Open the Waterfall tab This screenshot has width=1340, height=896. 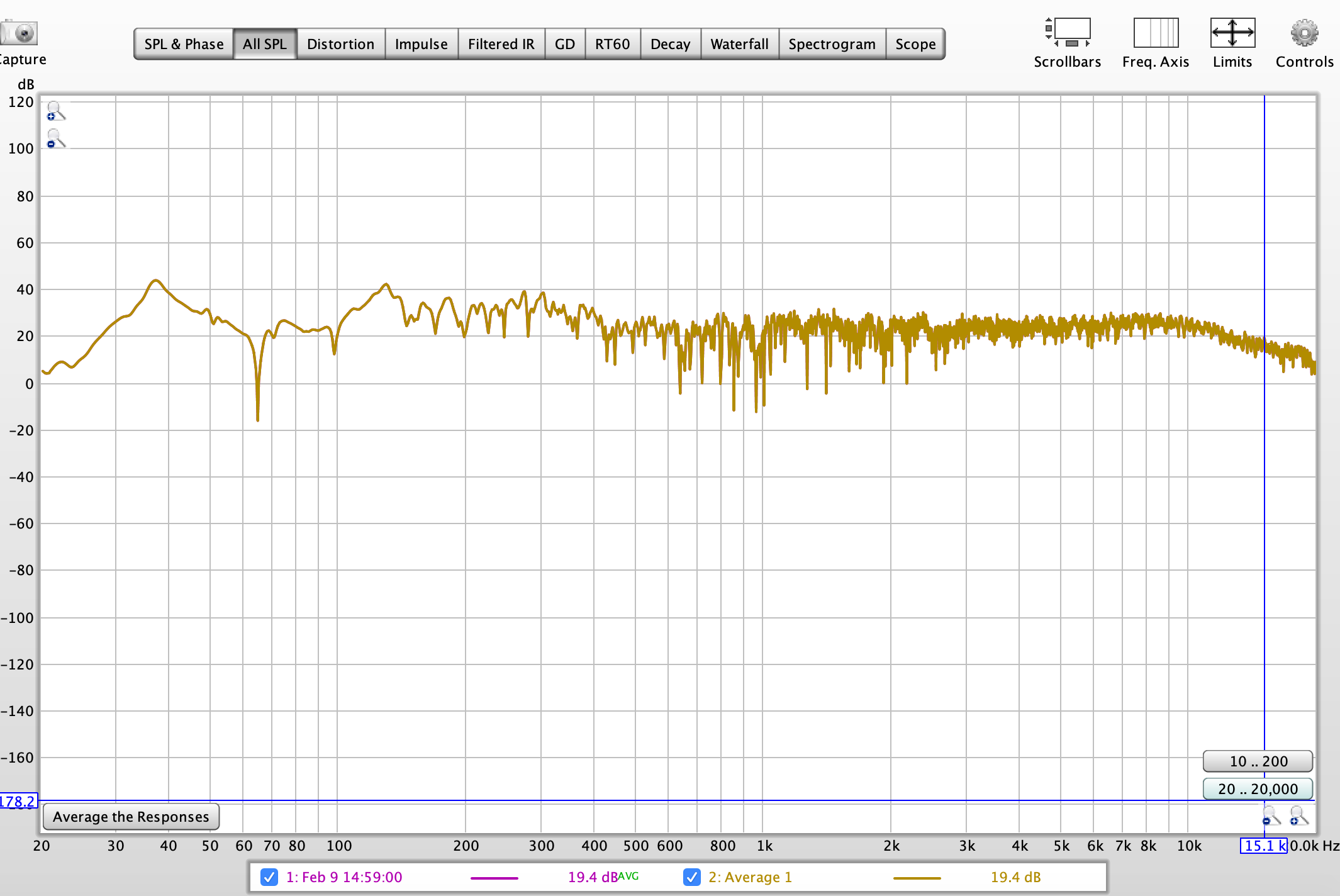(740, 44)
